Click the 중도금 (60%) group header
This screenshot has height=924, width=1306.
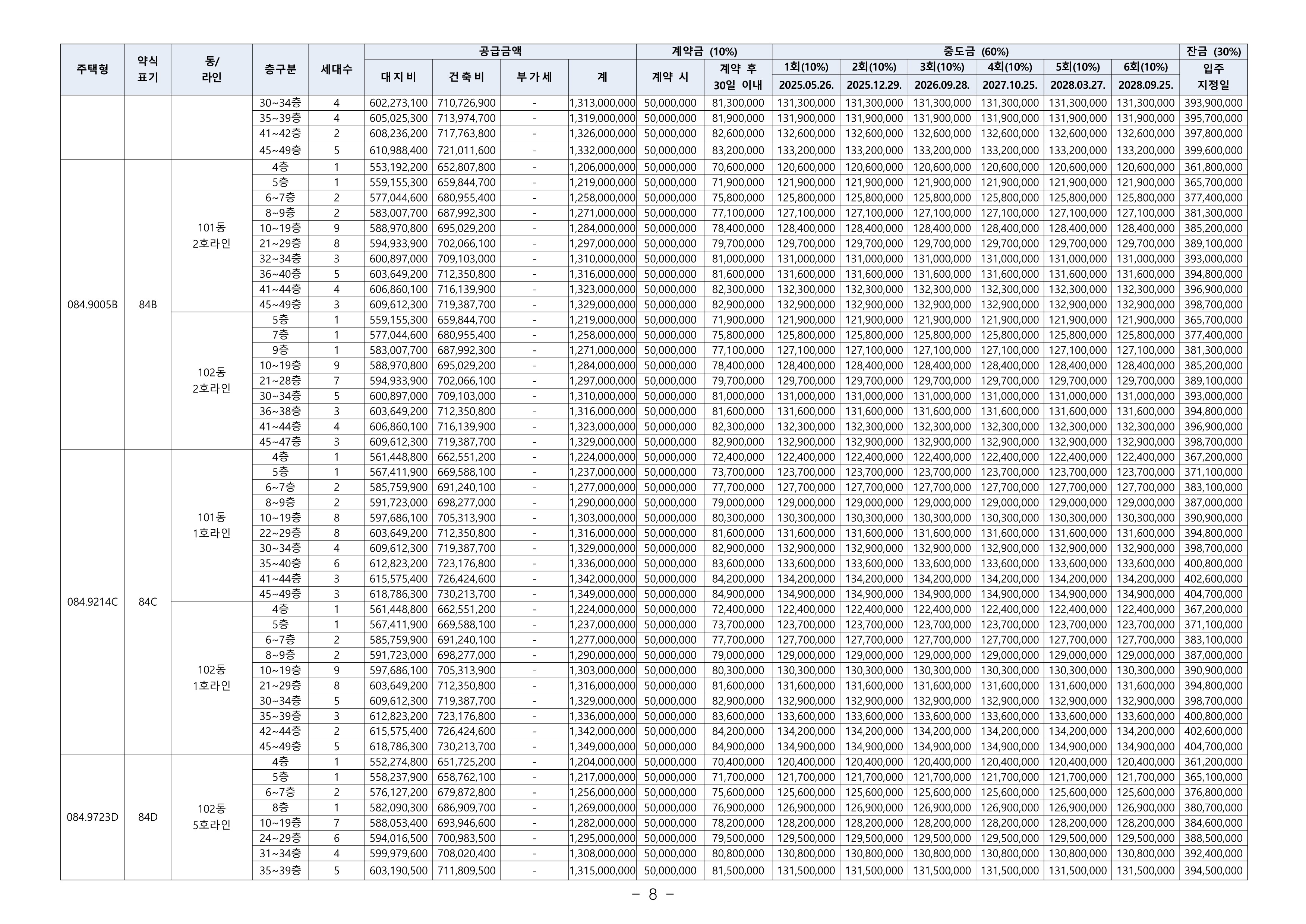coord(975,52)
